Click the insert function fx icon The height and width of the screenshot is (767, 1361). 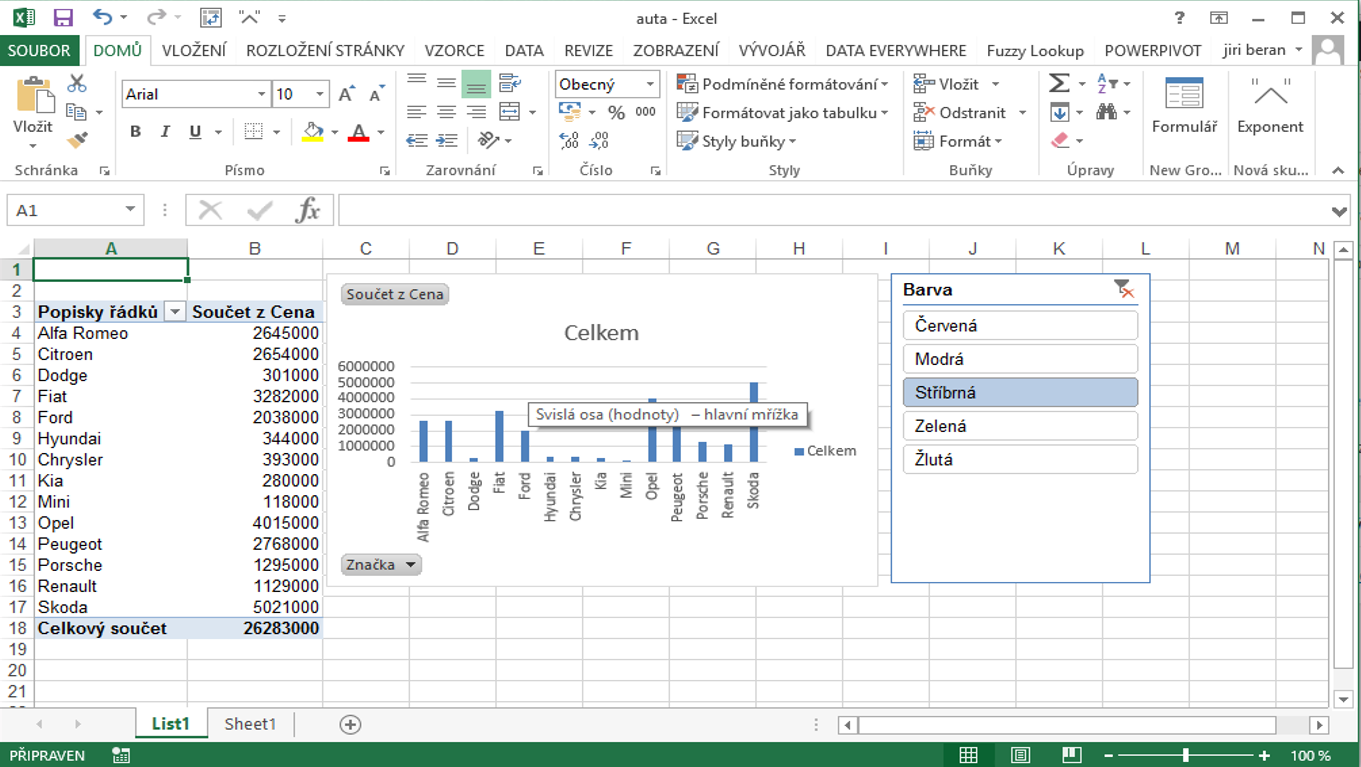(308, 210)
